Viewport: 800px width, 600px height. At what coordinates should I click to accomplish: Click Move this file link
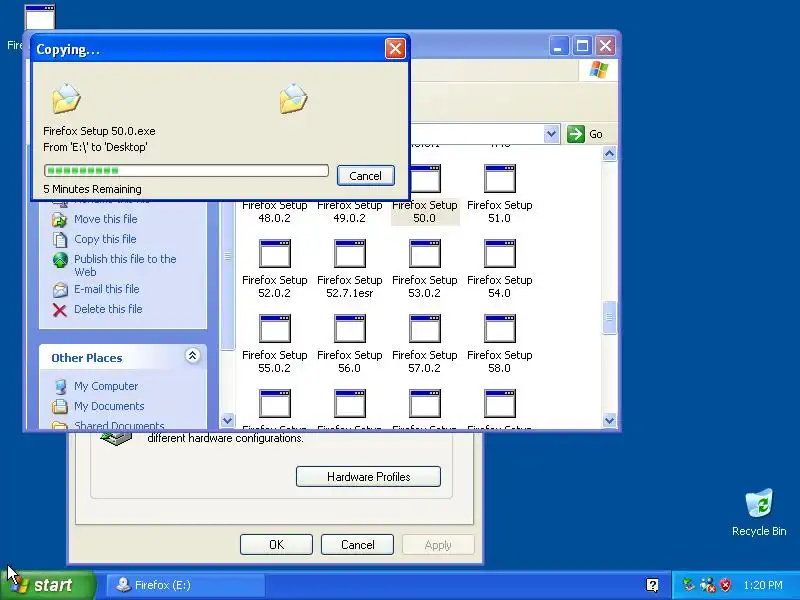click(x=106, y=219)
